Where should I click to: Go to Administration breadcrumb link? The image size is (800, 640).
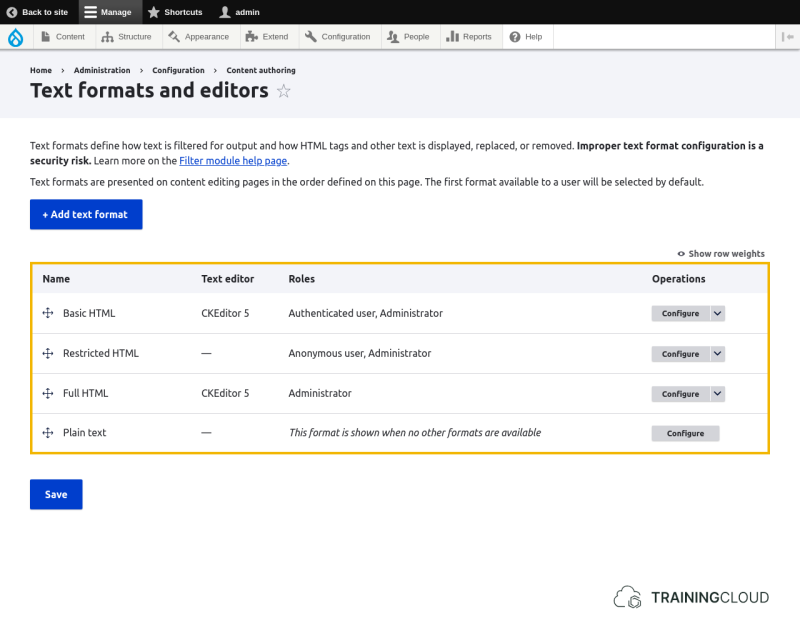point(102,70)
